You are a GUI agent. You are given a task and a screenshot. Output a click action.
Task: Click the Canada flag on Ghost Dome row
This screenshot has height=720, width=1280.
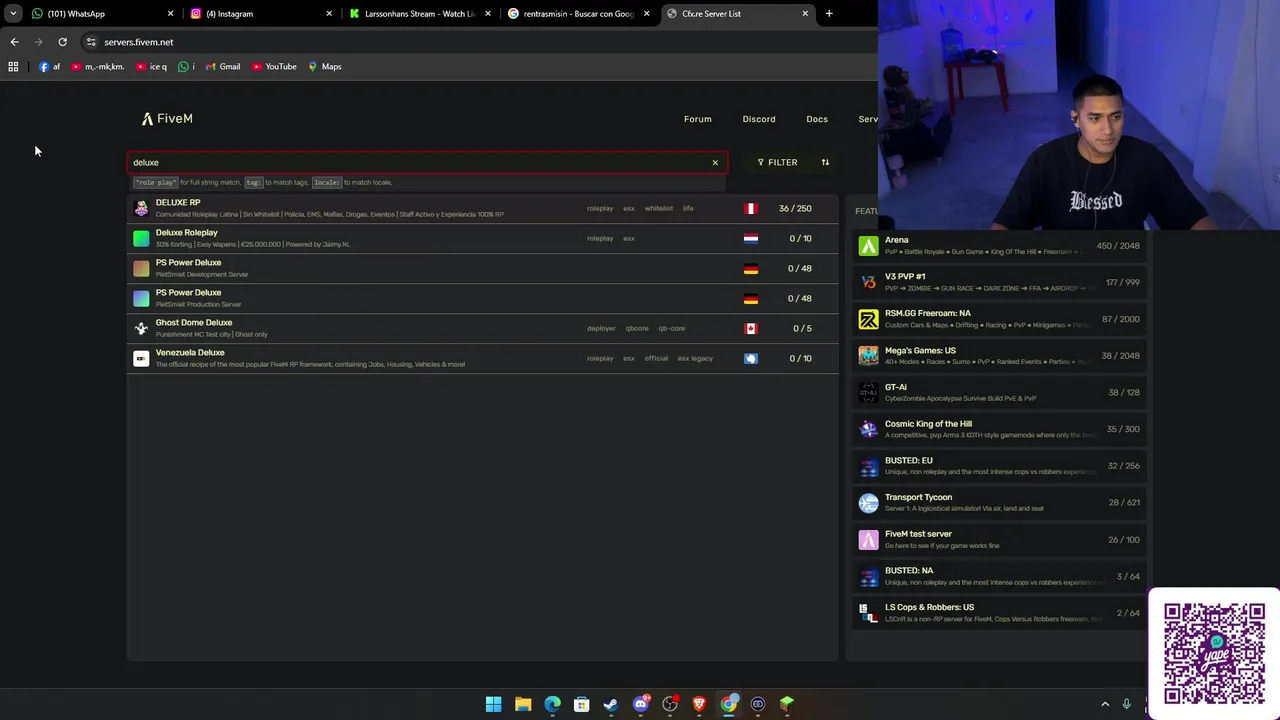click(751, 328)
